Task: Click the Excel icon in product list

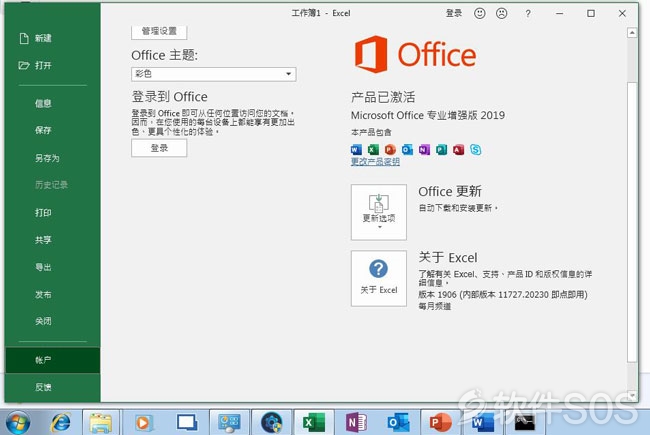Action: tap(373, 149)
